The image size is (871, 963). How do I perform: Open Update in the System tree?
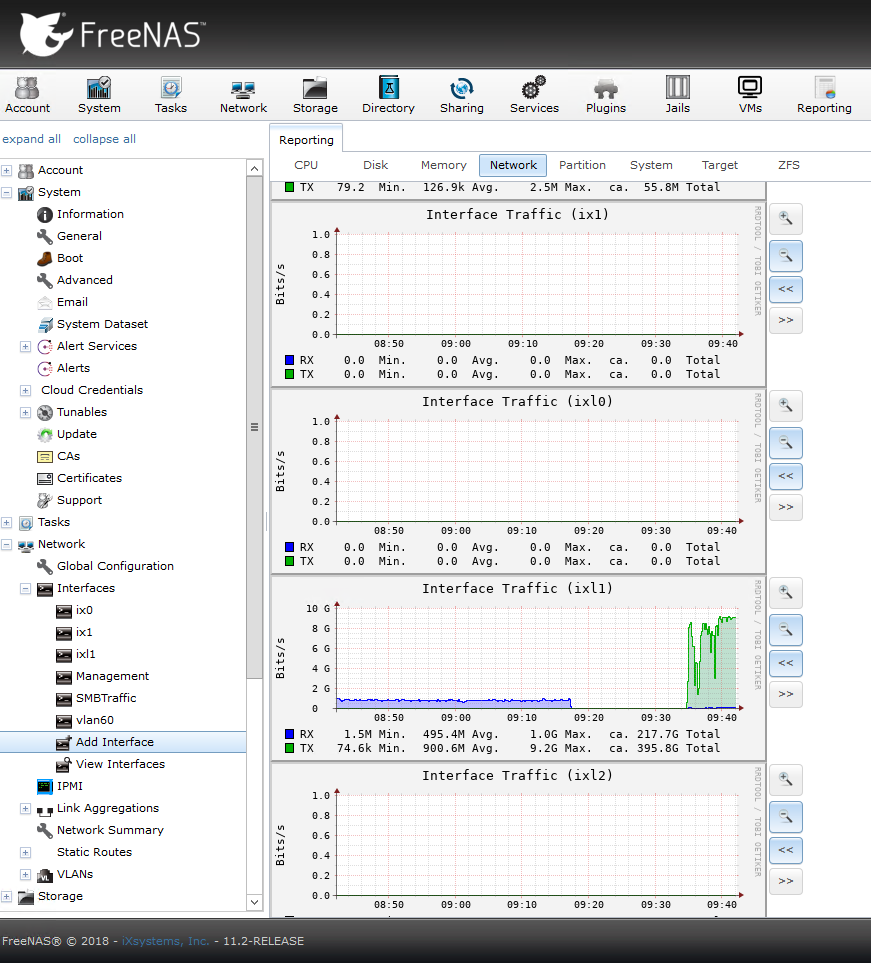76,434
